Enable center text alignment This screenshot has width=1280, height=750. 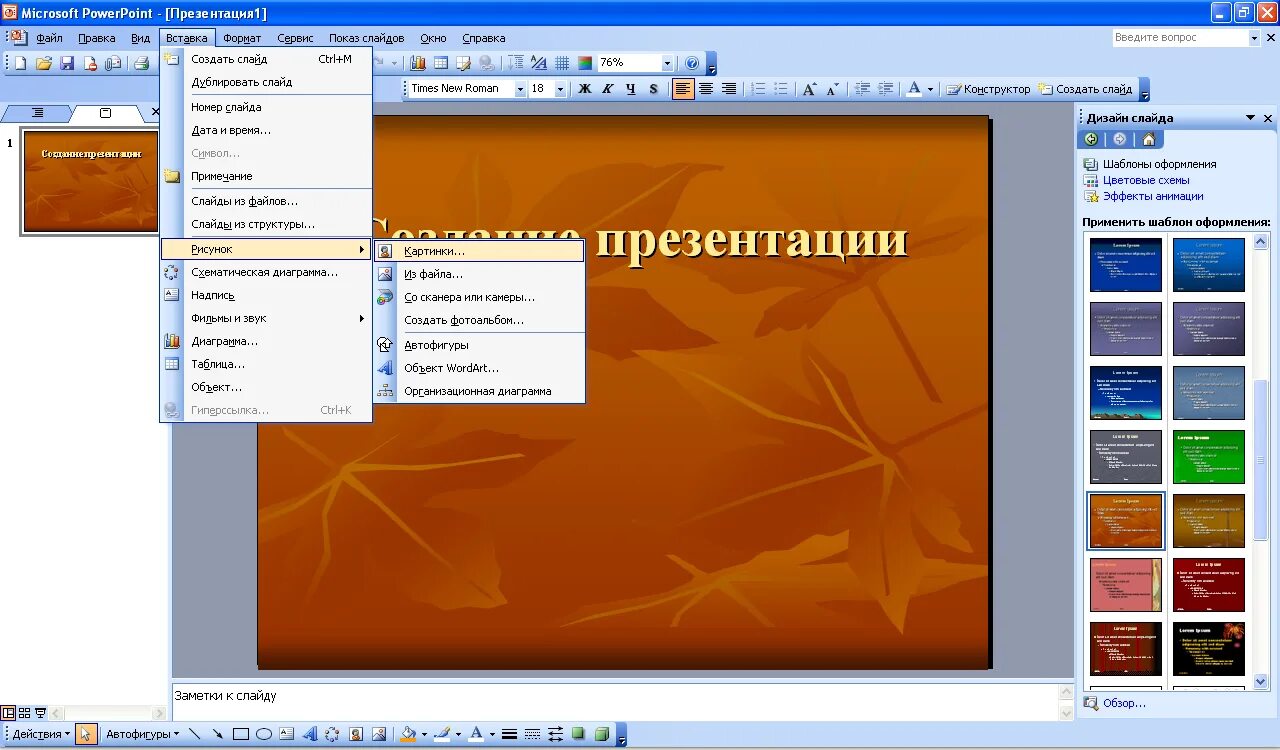pos(706,89)
